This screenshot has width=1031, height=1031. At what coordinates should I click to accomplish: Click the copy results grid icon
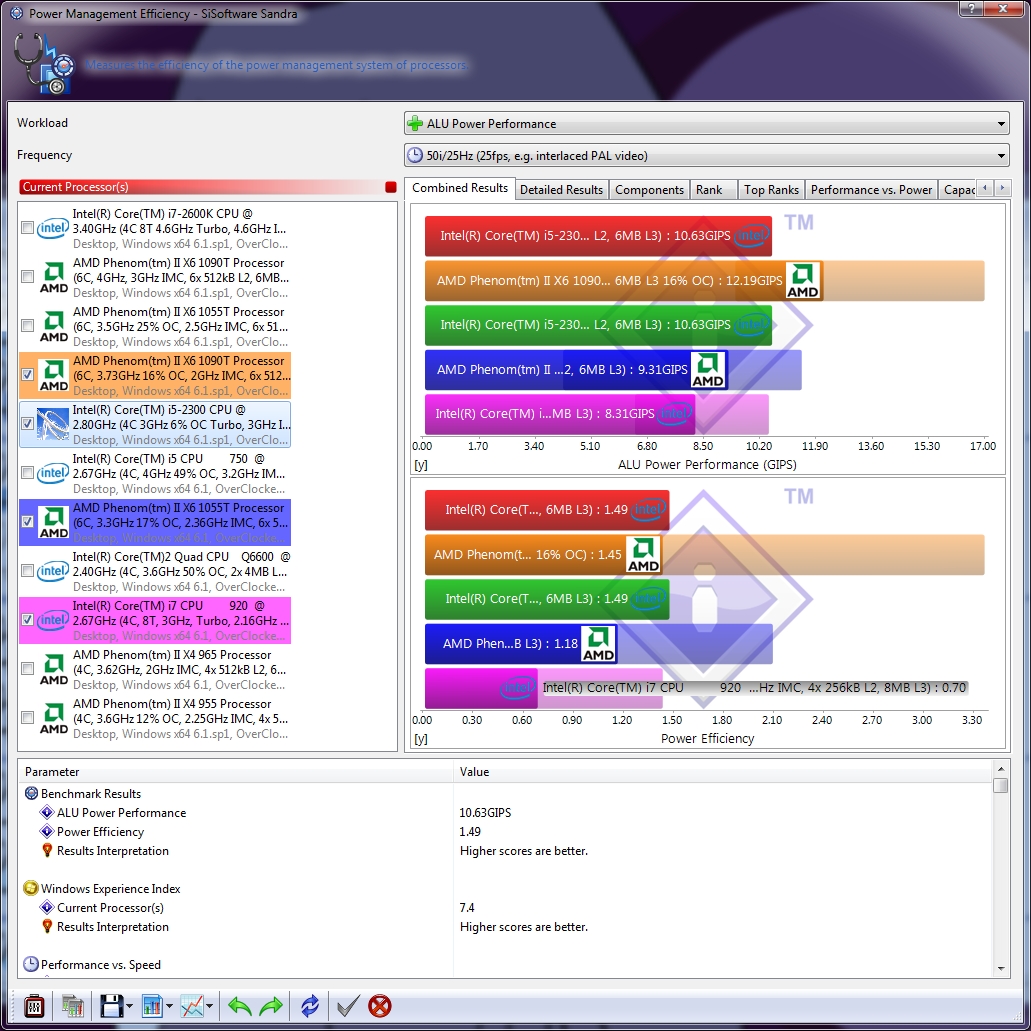tap(73, 1006)
